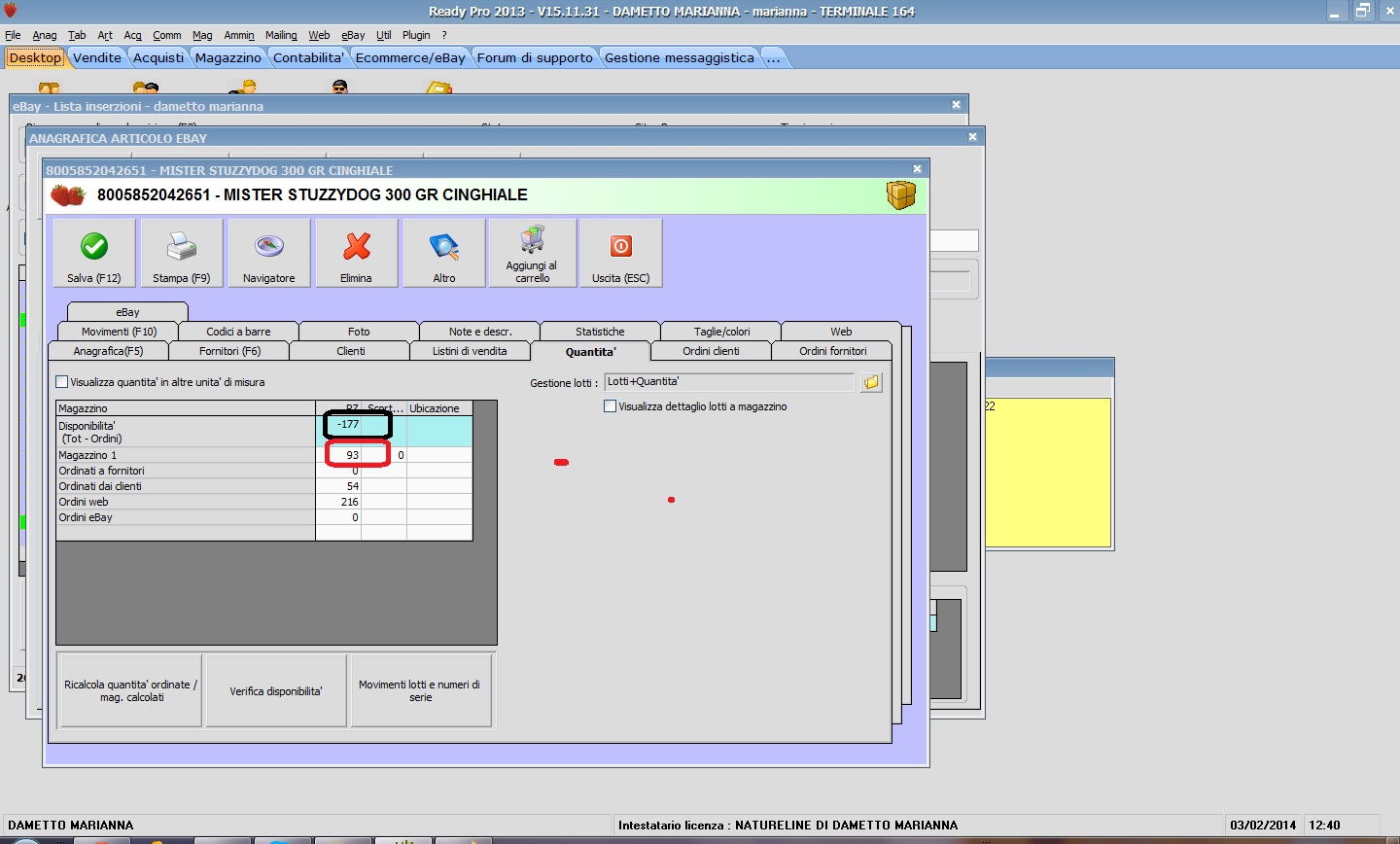Image resolution: width=1400 pixels, height=844 pixels.
Task: Switch to the Vendite main tab
Action: [x=97, y=57]
